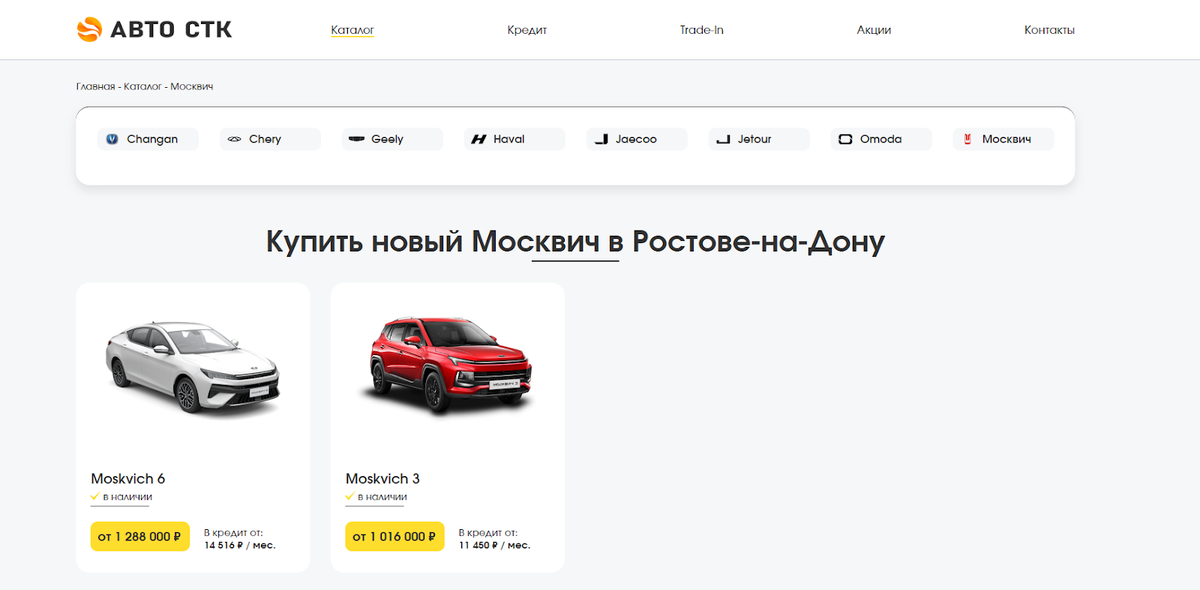Select the Geely brand label

pyautogui.click(x=387, y=139)
